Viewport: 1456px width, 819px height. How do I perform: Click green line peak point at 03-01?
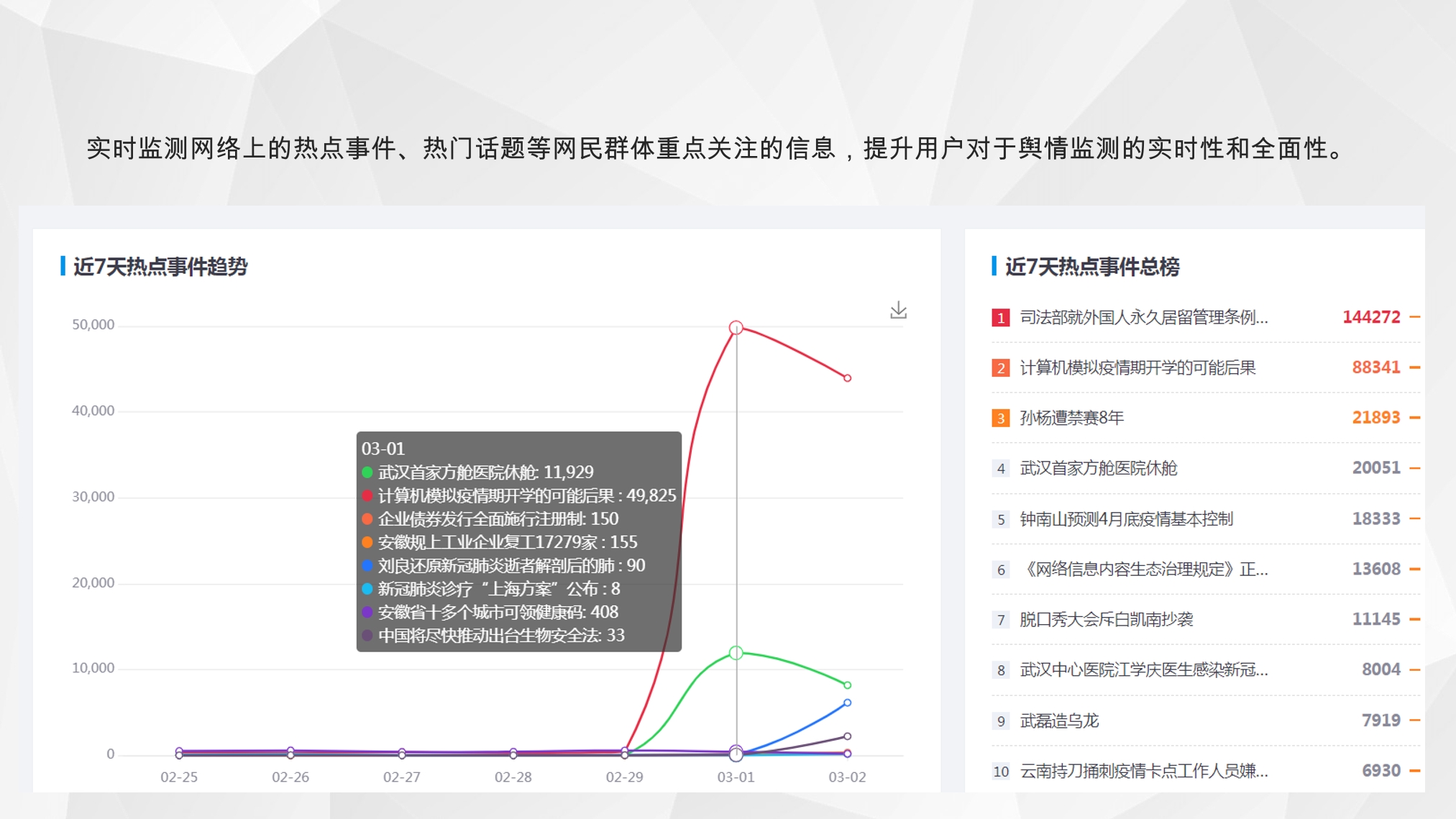tap(736, 653)
